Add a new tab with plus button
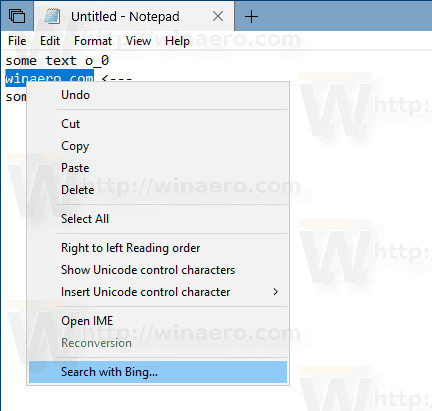The width and height of the screenshot is (432, 411). click(251, 16)
